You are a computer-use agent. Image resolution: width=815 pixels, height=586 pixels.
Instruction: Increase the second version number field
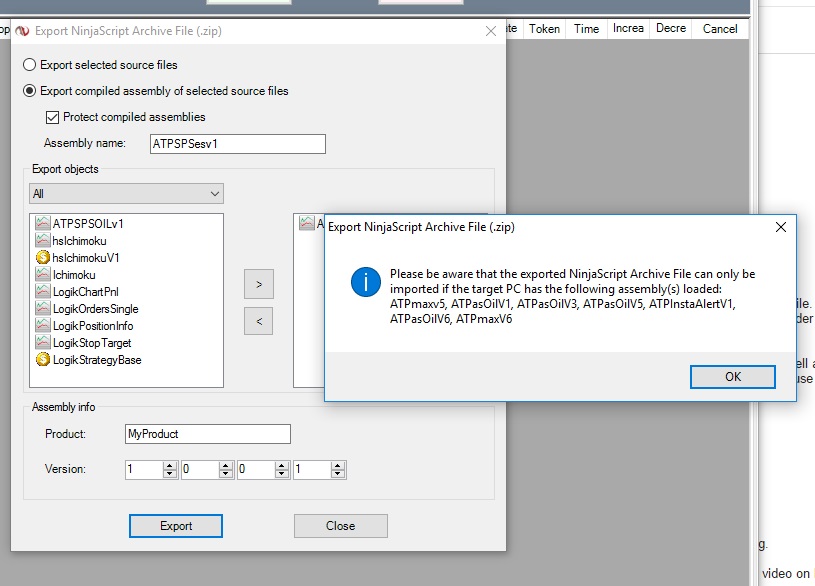pyautogui.click(x=225, y=465)
